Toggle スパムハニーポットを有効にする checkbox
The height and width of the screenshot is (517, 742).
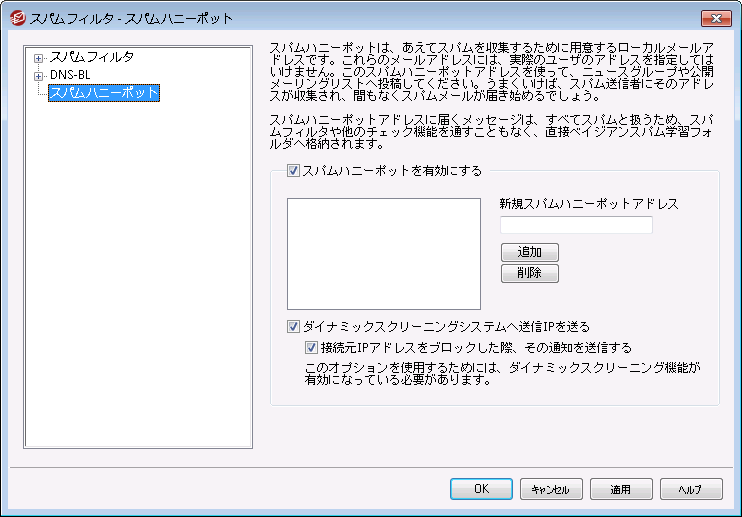pos(293,171)
